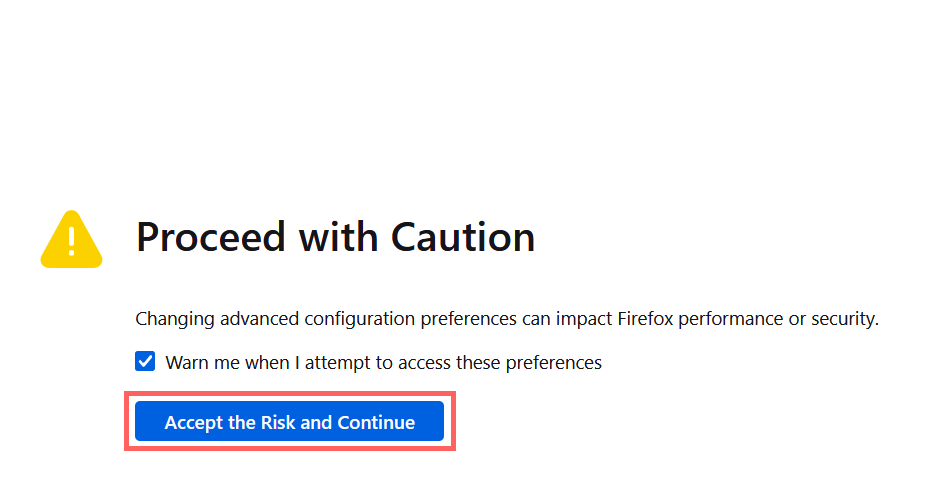The width and height of the screenshot is (925, 494).
Task: Click the yellow warning triangle icon
Action: tap(70, 241)
